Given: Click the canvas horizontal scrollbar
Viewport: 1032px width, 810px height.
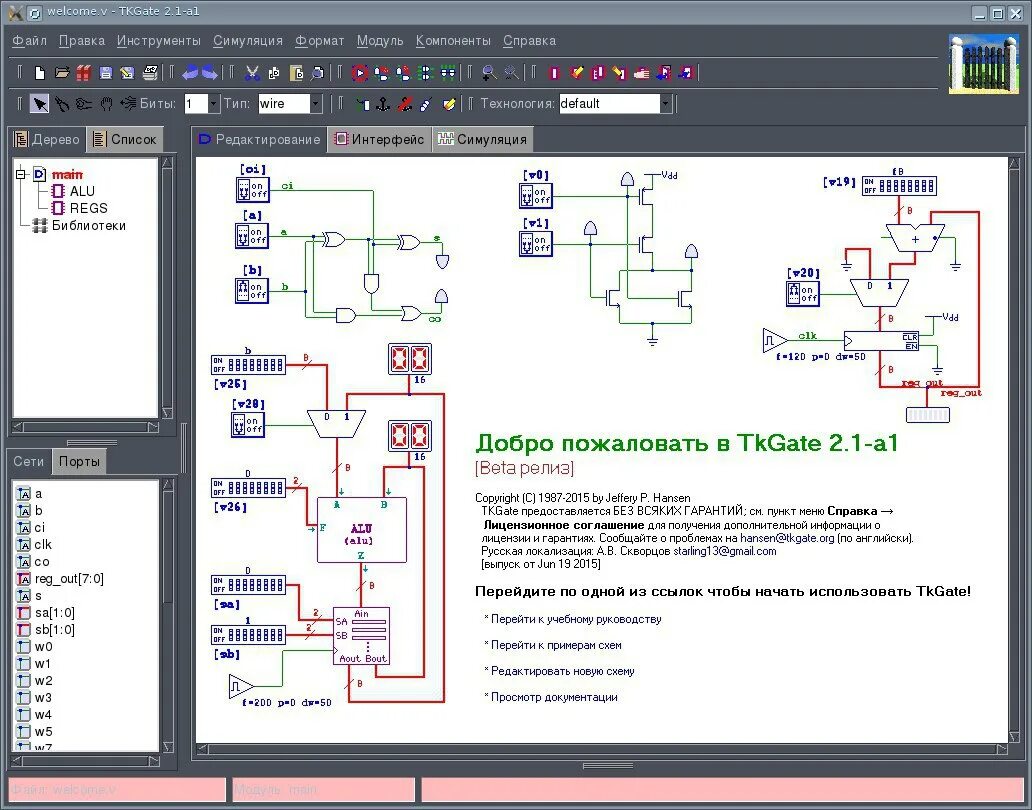Looking at the screenshot, I should (602, 749).
